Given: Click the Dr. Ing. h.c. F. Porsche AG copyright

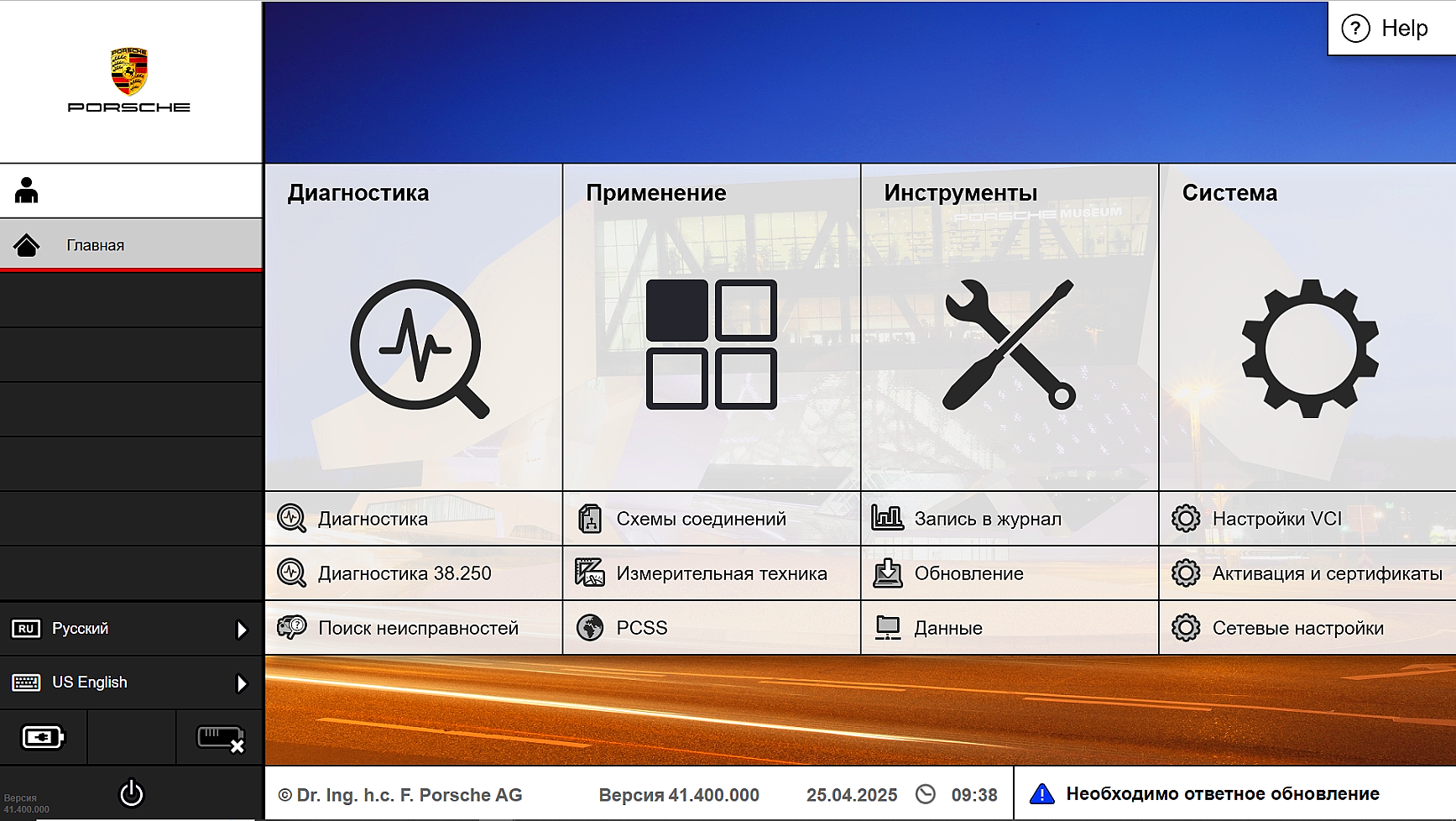Looking at the screenshot, I should point(400,795).
